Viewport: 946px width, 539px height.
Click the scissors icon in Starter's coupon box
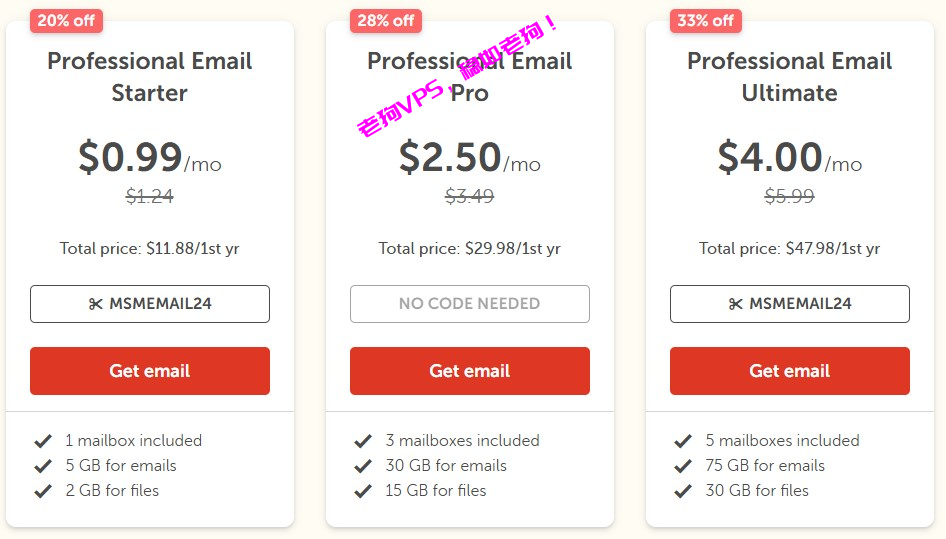pos(96,304)
